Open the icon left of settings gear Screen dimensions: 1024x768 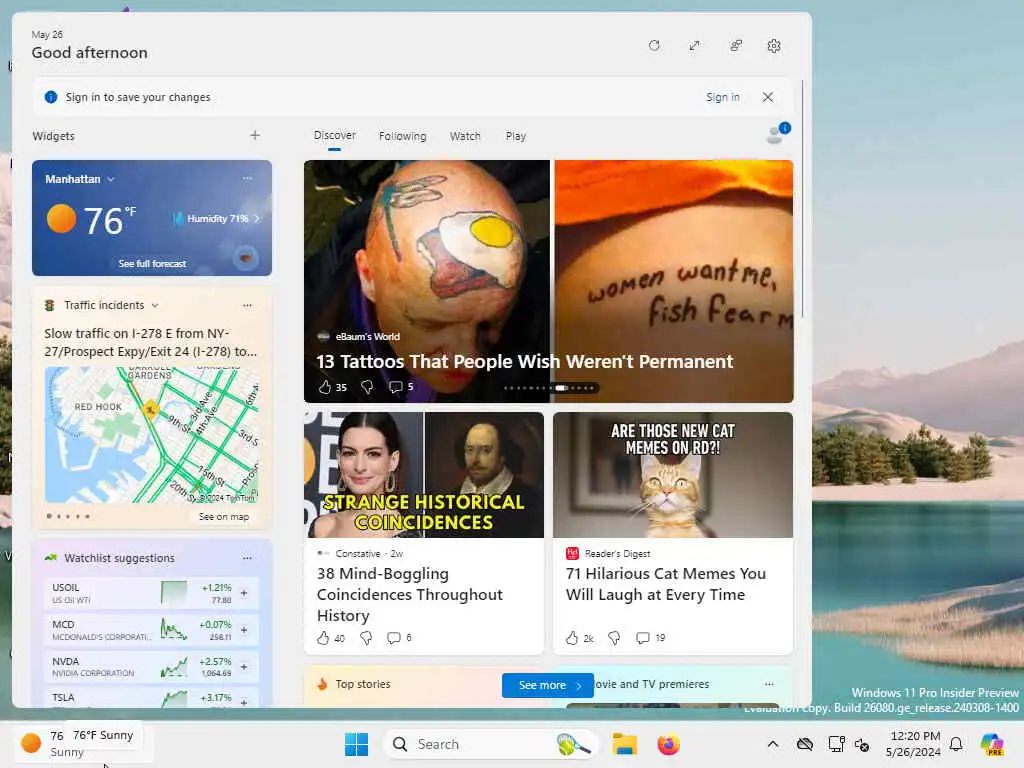coord(735,46)
